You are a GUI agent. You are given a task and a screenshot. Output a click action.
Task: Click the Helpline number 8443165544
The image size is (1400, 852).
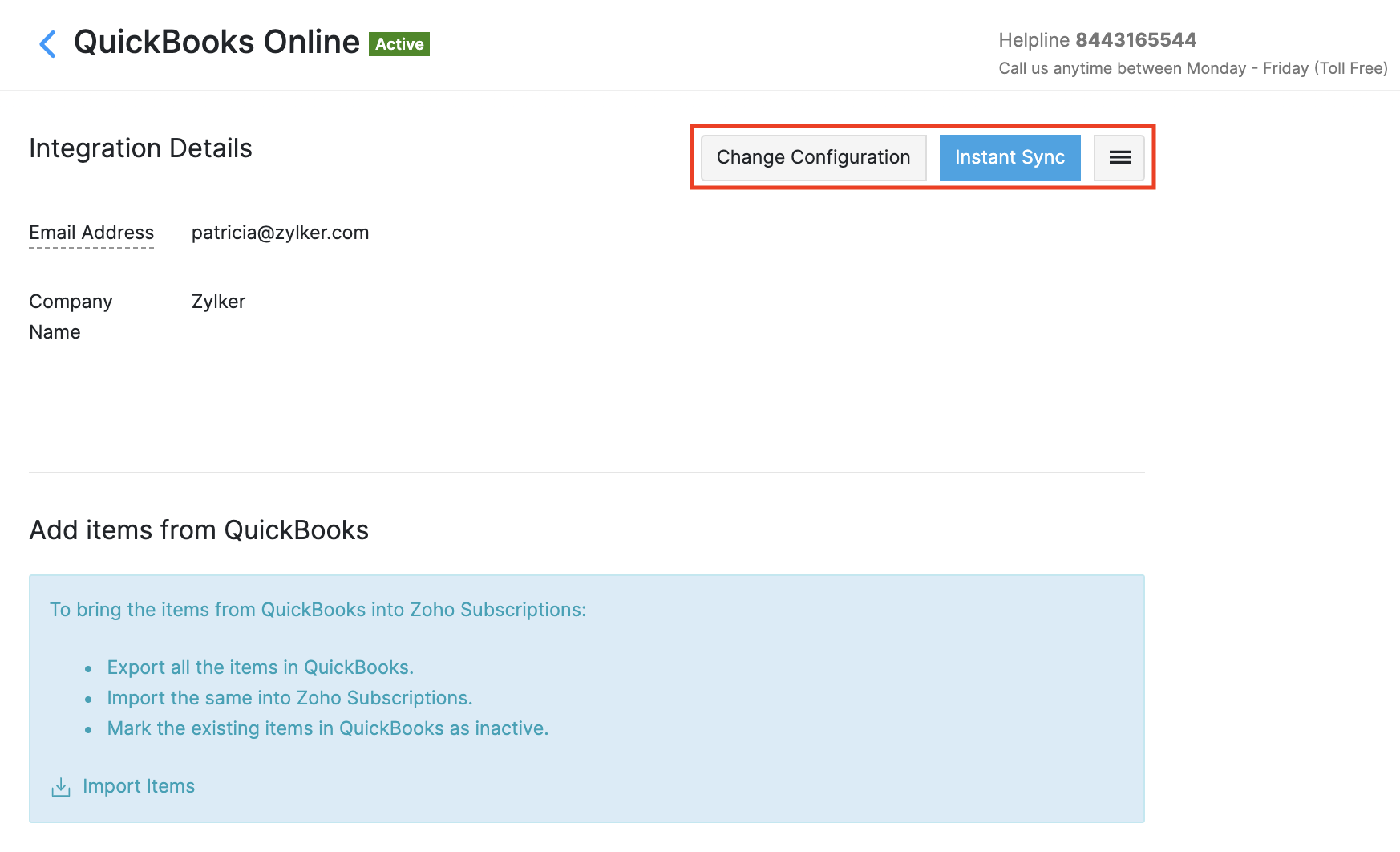click(1135, 40)
